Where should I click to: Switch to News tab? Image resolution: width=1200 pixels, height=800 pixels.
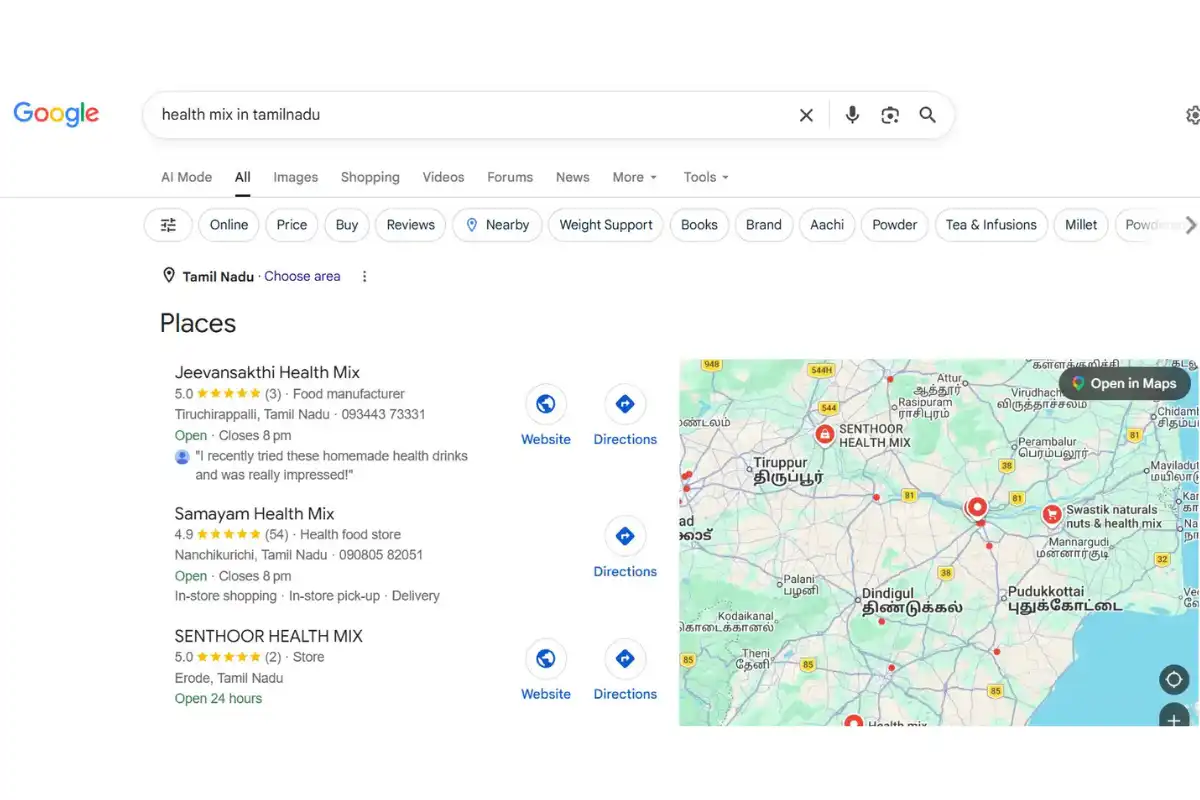(x=573, y=177)
